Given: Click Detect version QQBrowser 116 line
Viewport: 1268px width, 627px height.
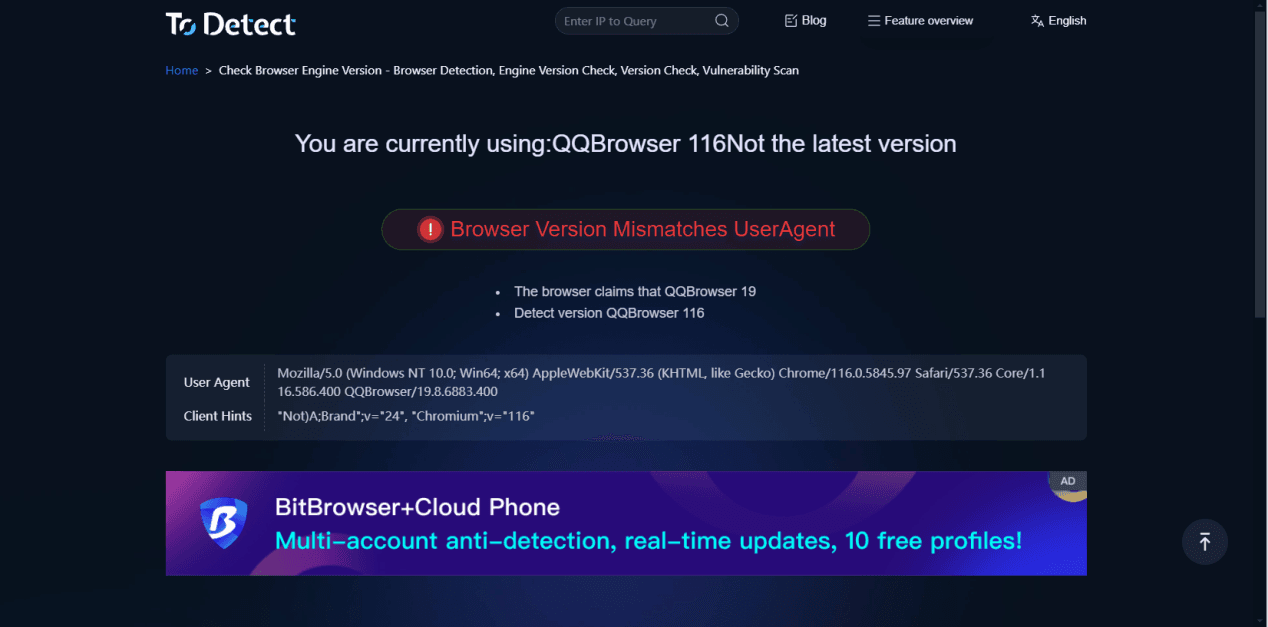Looking at the screenshot, I should pyautogui.click(x=609, y=313).
